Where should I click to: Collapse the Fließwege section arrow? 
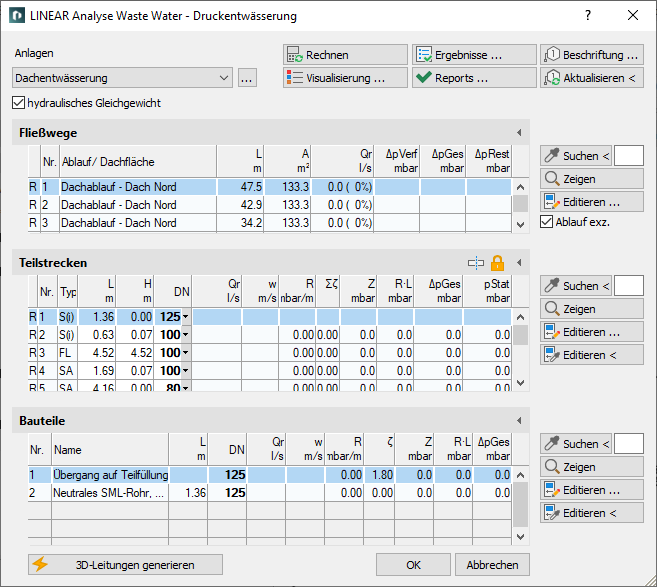pos(519,133)
